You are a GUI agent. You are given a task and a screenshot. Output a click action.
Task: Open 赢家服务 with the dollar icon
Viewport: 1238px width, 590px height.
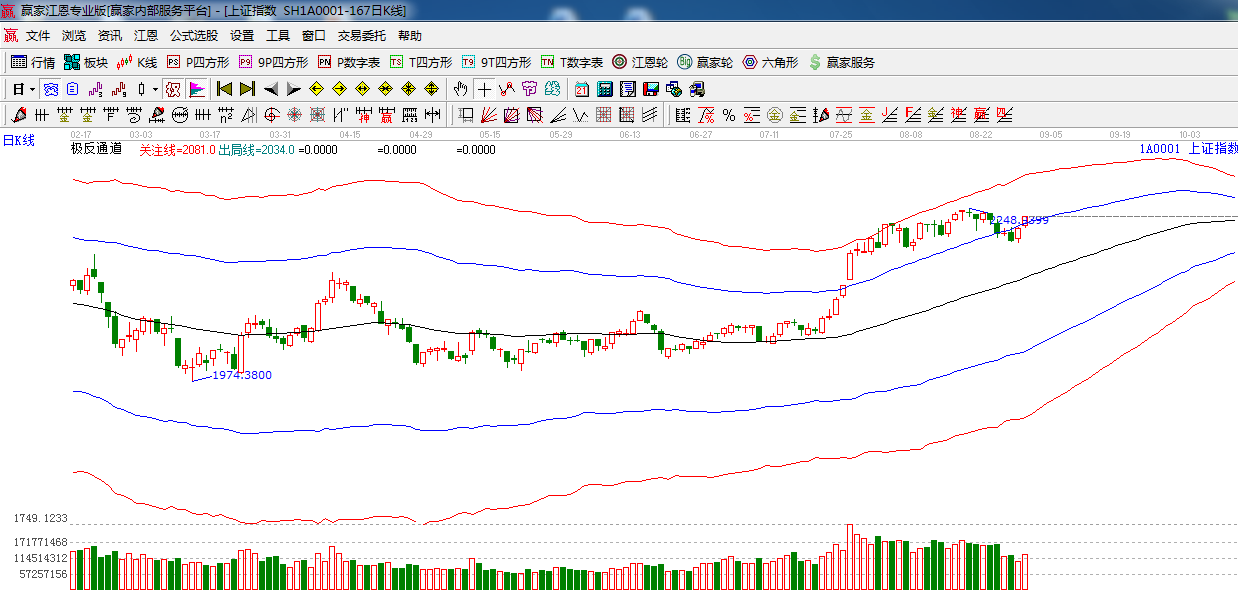point(840,62)
